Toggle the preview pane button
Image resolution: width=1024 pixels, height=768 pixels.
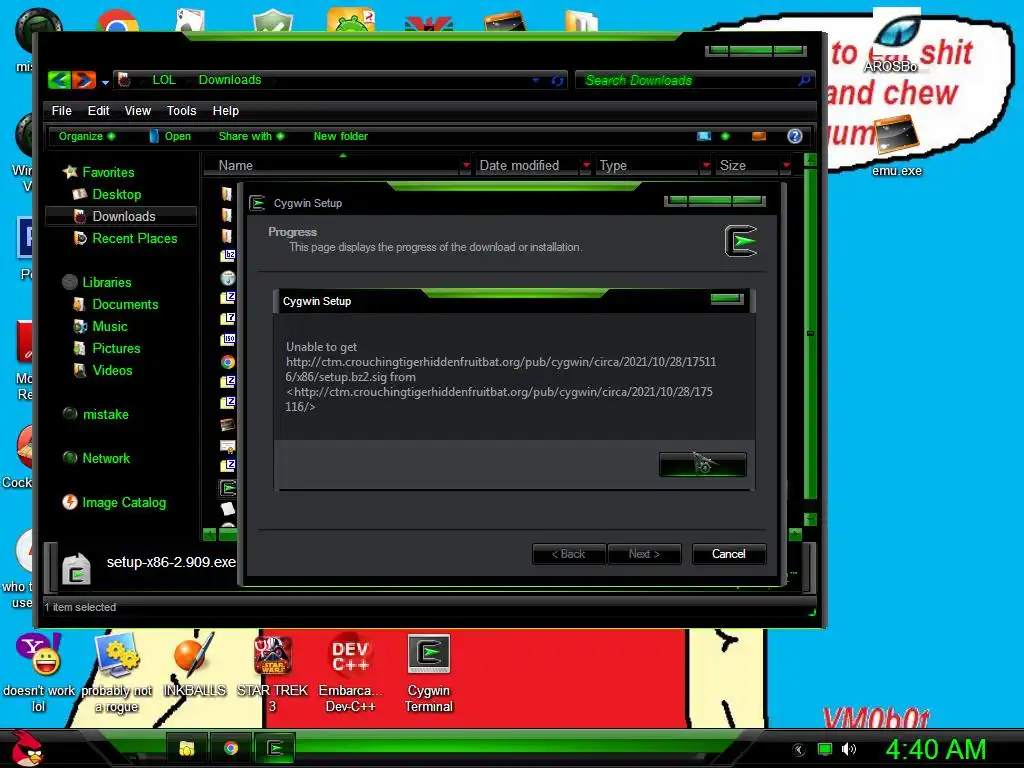(759, 136)
